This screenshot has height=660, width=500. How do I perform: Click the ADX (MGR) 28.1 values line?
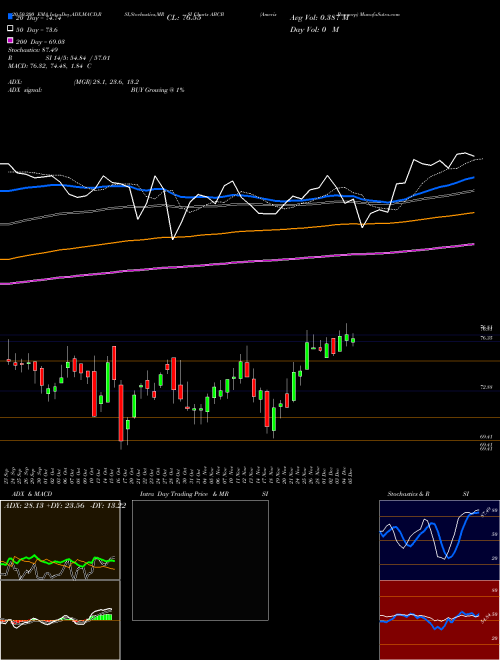pyautogui.click(x=74, y=82)
